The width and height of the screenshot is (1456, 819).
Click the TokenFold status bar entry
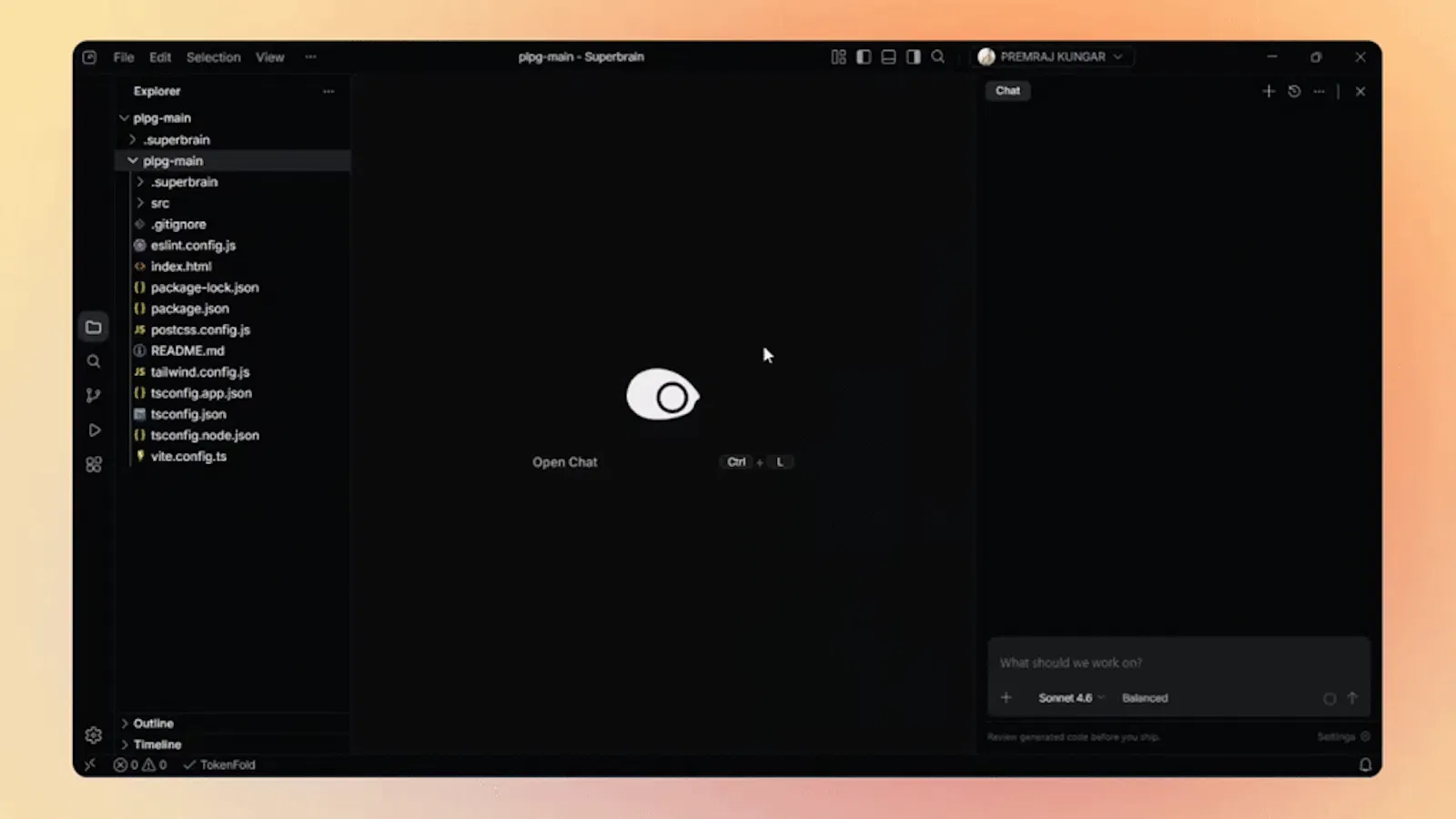tap(219, 765)
